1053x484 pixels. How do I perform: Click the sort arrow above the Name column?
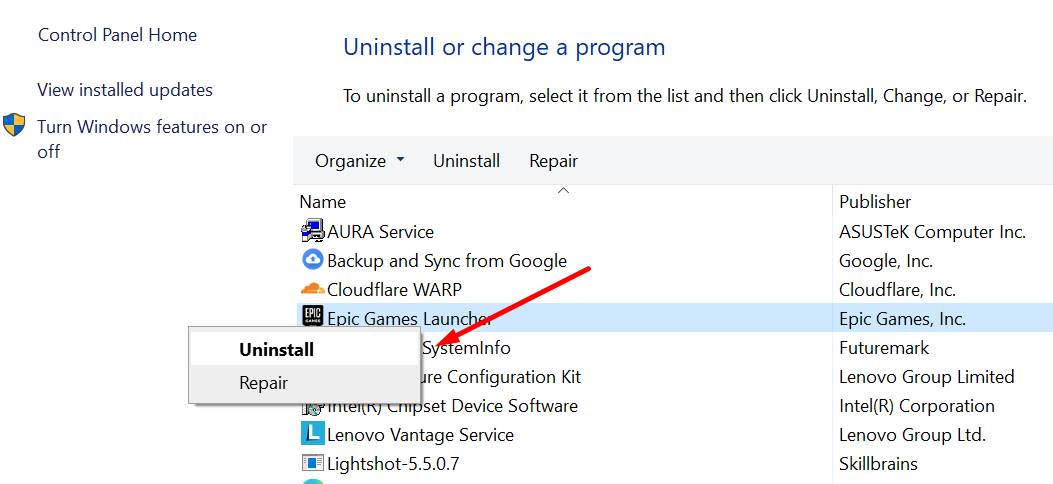coord(563,190)
